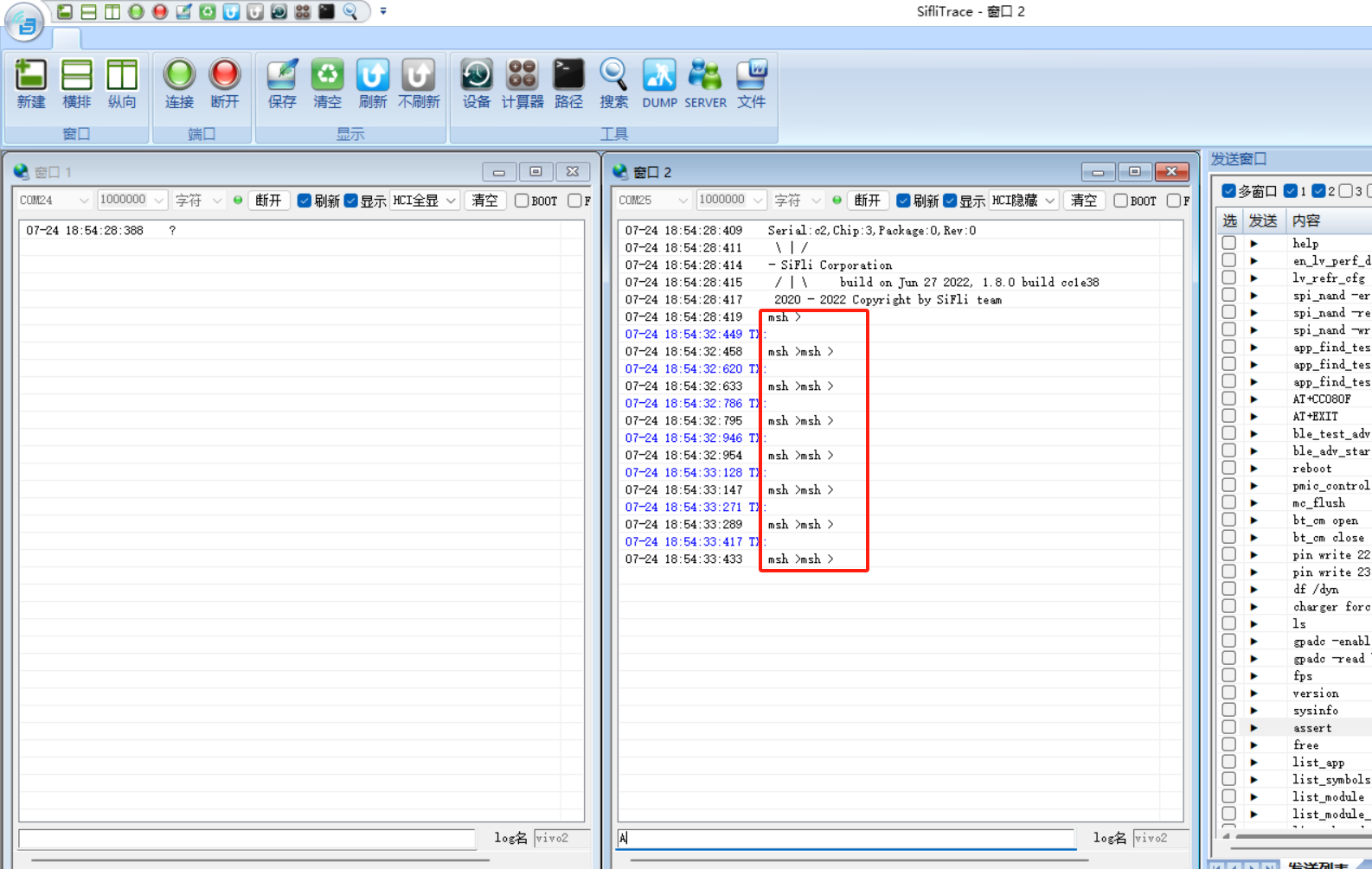
Task: Open the COM25 port dropdown
Action: coord(653,201)
